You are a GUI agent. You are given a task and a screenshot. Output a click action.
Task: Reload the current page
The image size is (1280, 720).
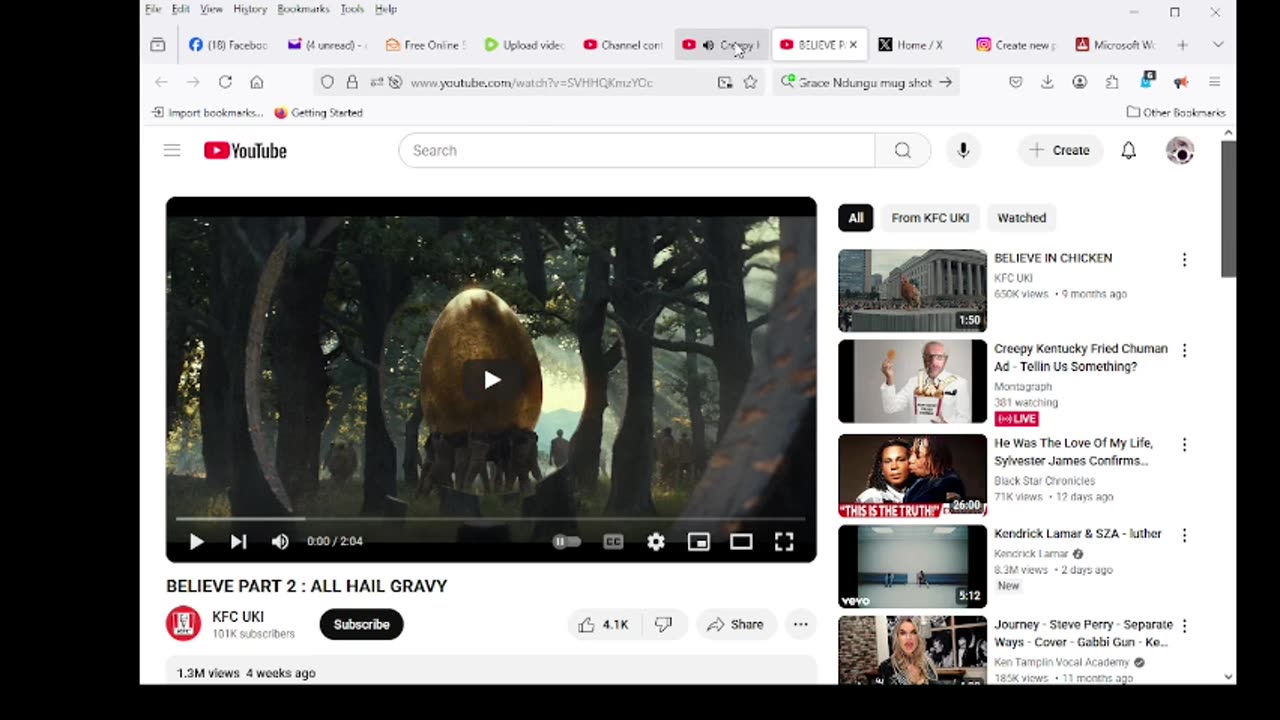tap(225, 82)
